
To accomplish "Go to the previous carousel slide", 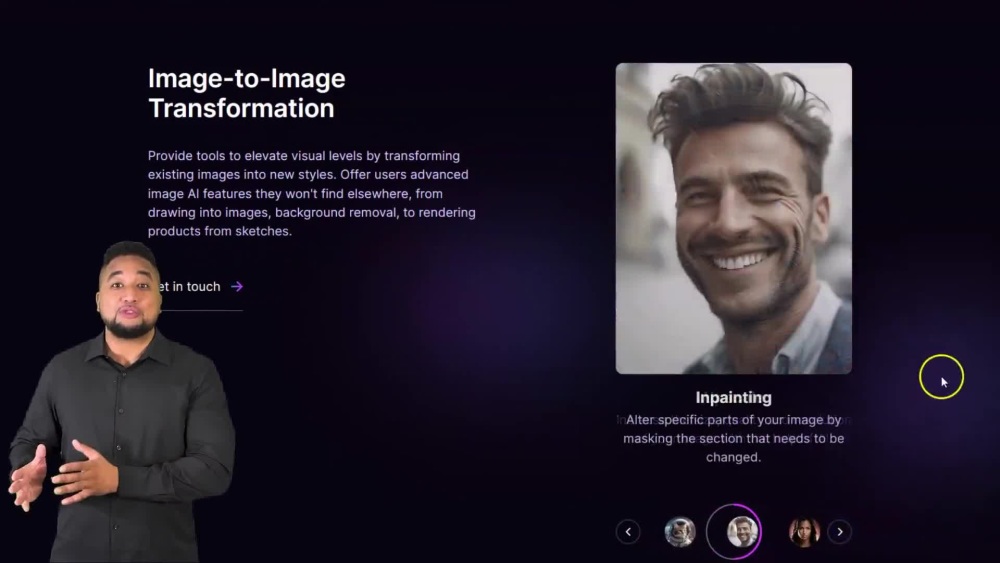I will [x=628, y=531].
